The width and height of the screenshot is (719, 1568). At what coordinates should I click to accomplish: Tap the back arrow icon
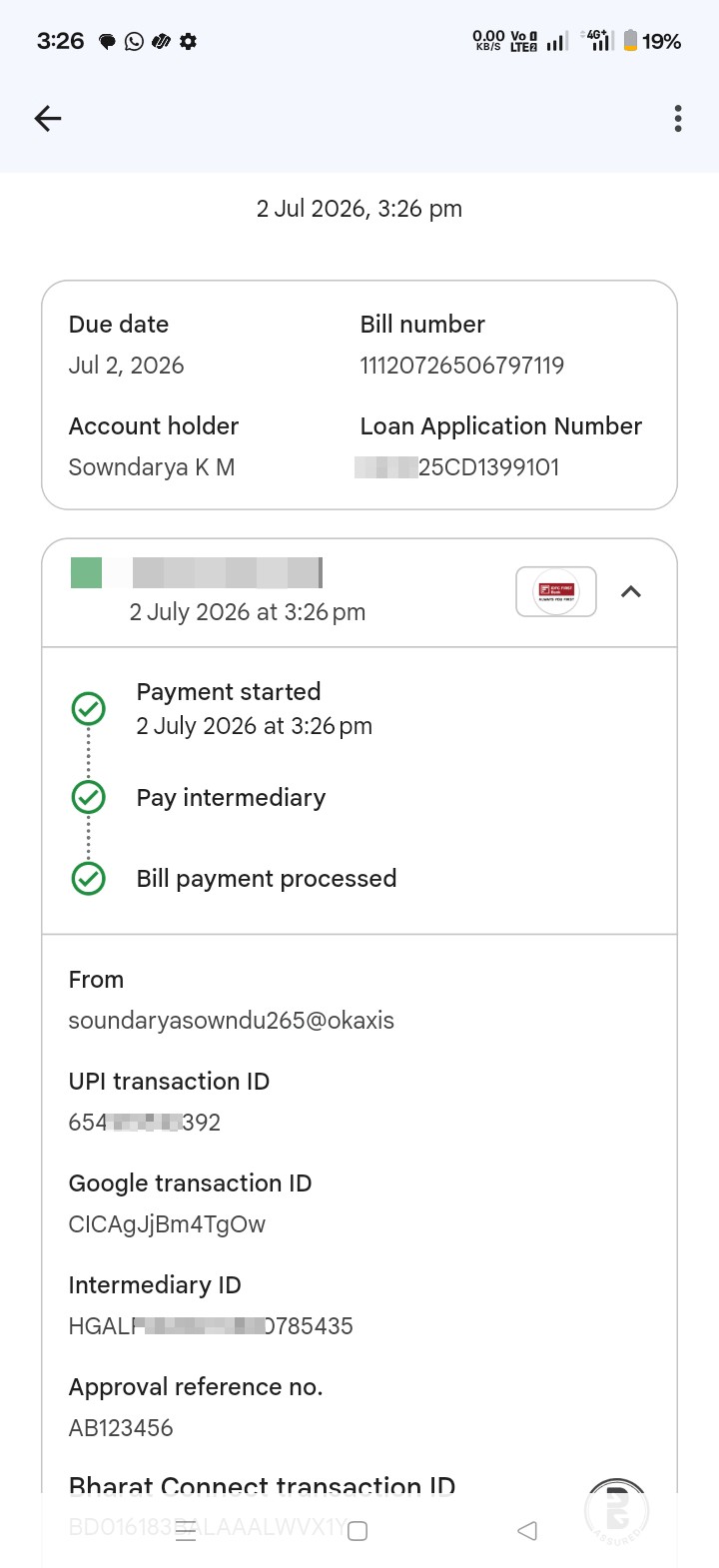coord(48,119)
